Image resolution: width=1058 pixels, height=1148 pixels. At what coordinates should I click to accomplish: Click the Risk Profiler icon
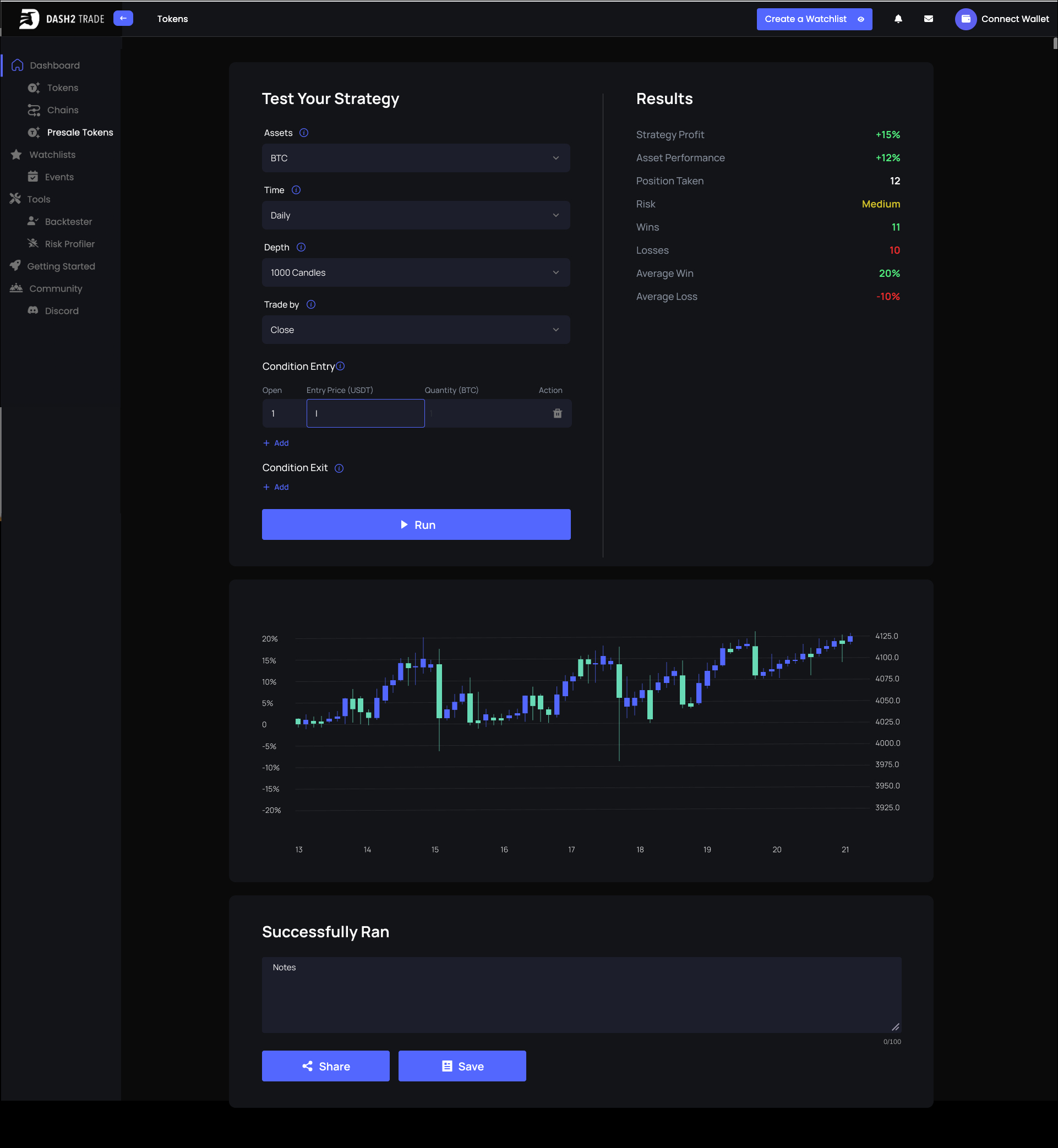coord(32,244)
